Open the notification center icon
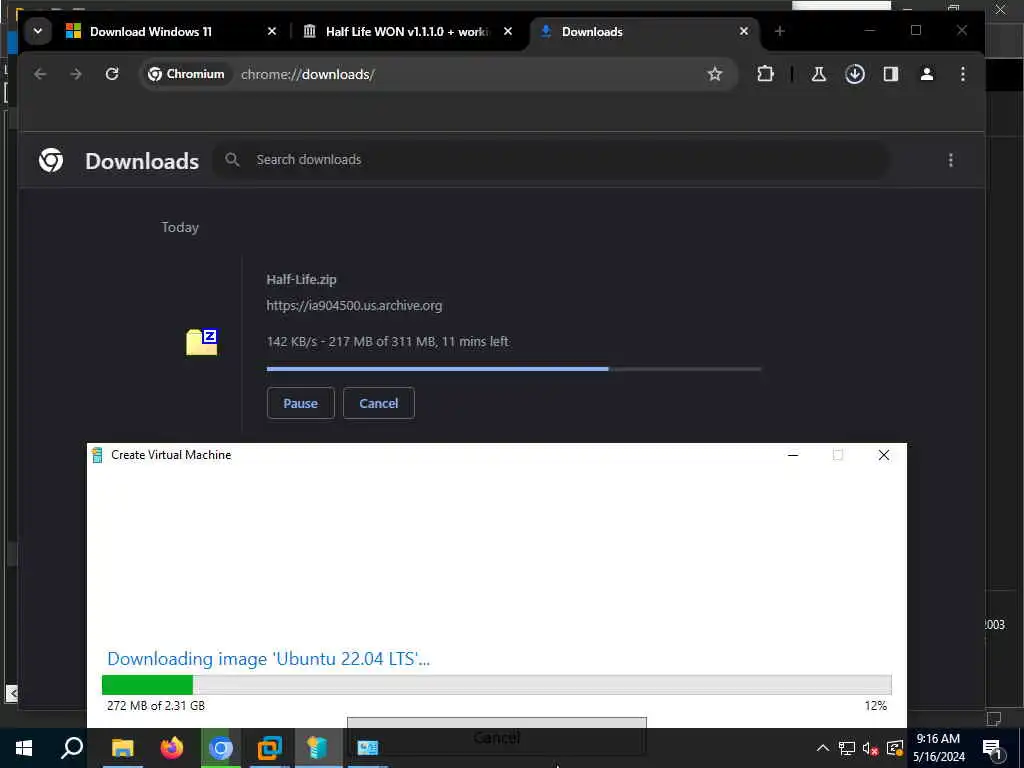 tap(993, 748)
